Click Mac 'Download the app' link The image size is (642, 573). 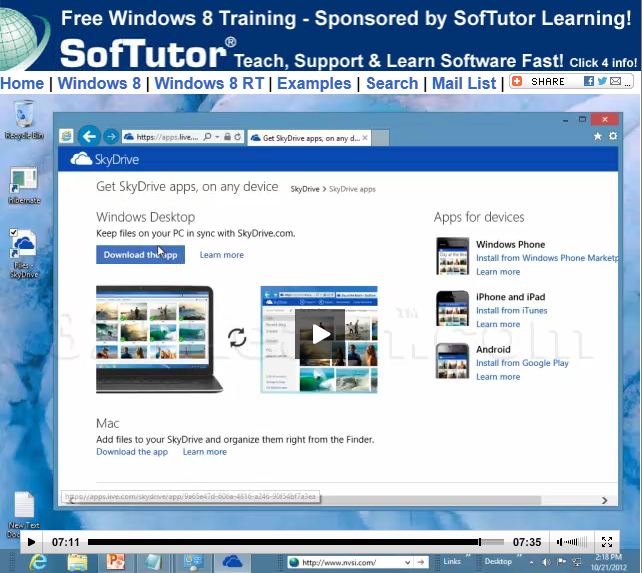coord(132,452)
